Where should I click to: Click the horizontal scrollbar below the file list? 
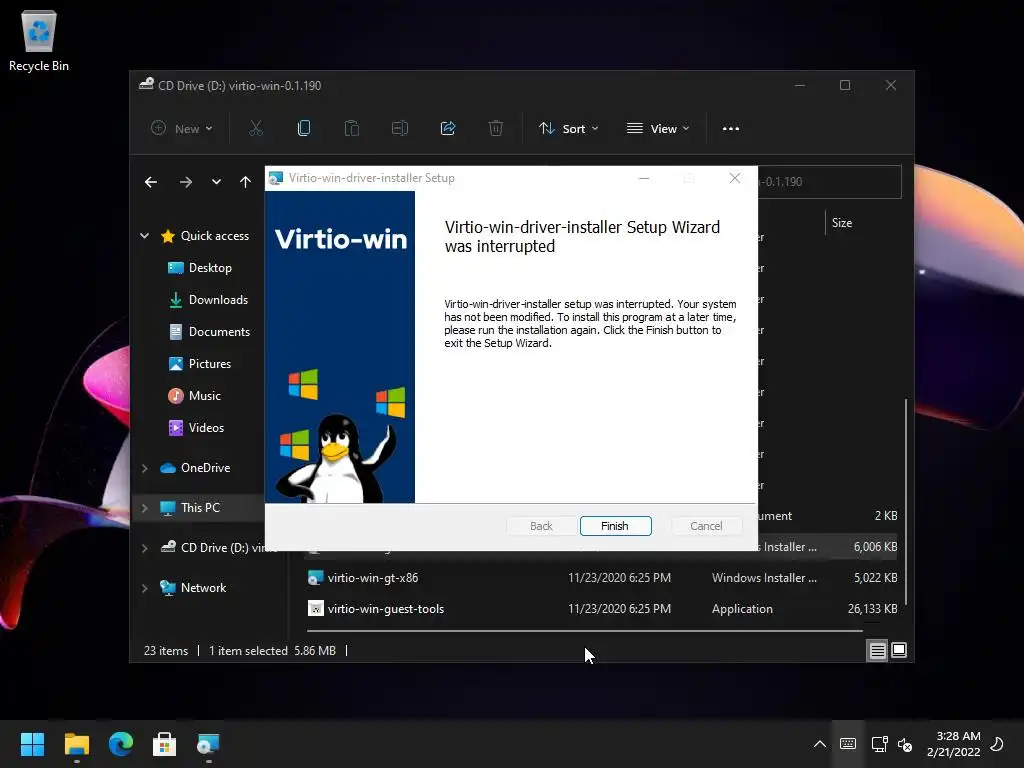[x=584, y=631]
